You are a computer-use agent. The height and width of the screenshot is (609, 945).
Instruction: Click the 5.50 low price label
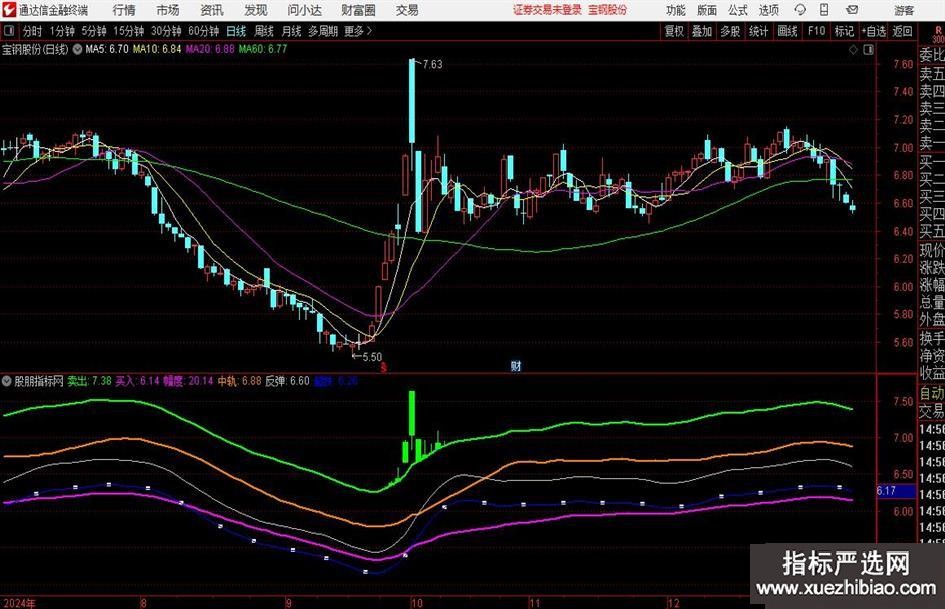[372, 357]
